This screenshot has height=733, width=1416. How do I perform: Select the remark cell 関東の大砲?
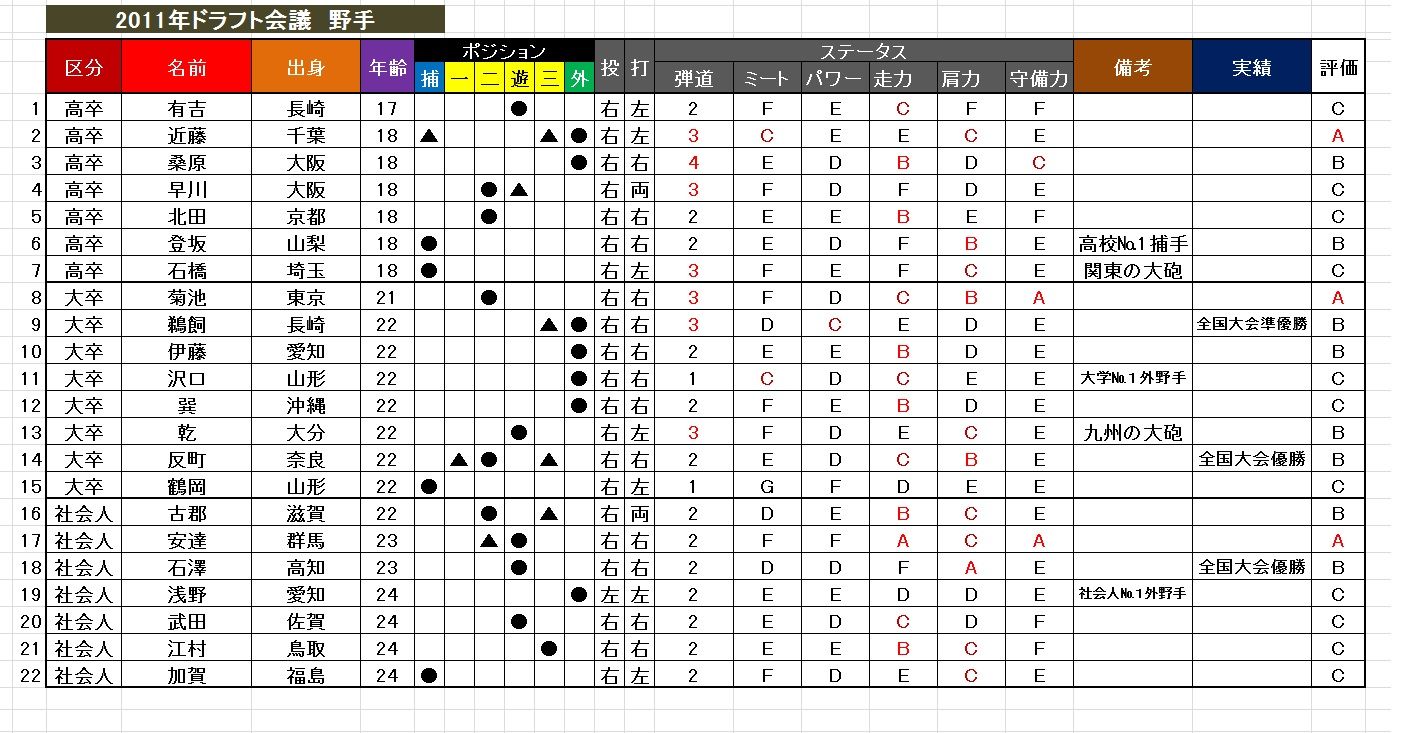pos(1132,271)
